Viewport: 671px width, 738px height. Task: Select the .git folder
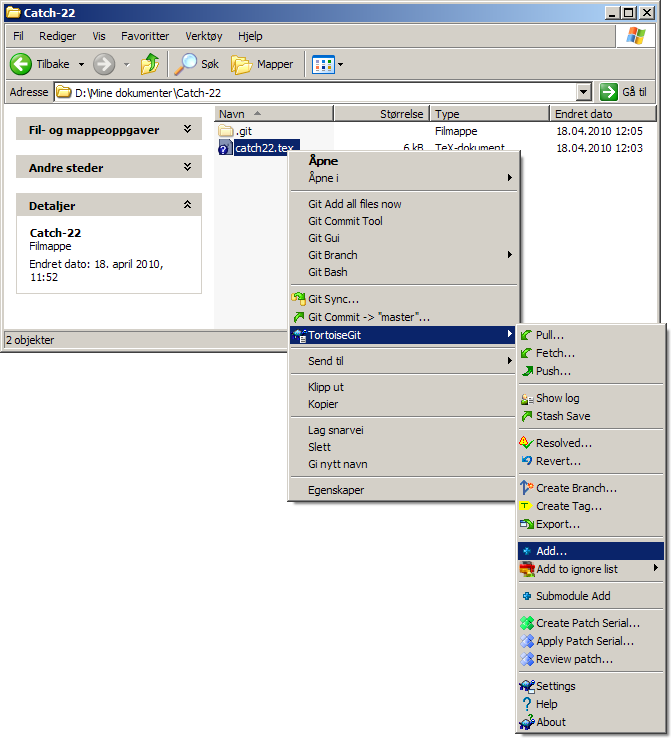pyautogui.click(x=235, y=131)
